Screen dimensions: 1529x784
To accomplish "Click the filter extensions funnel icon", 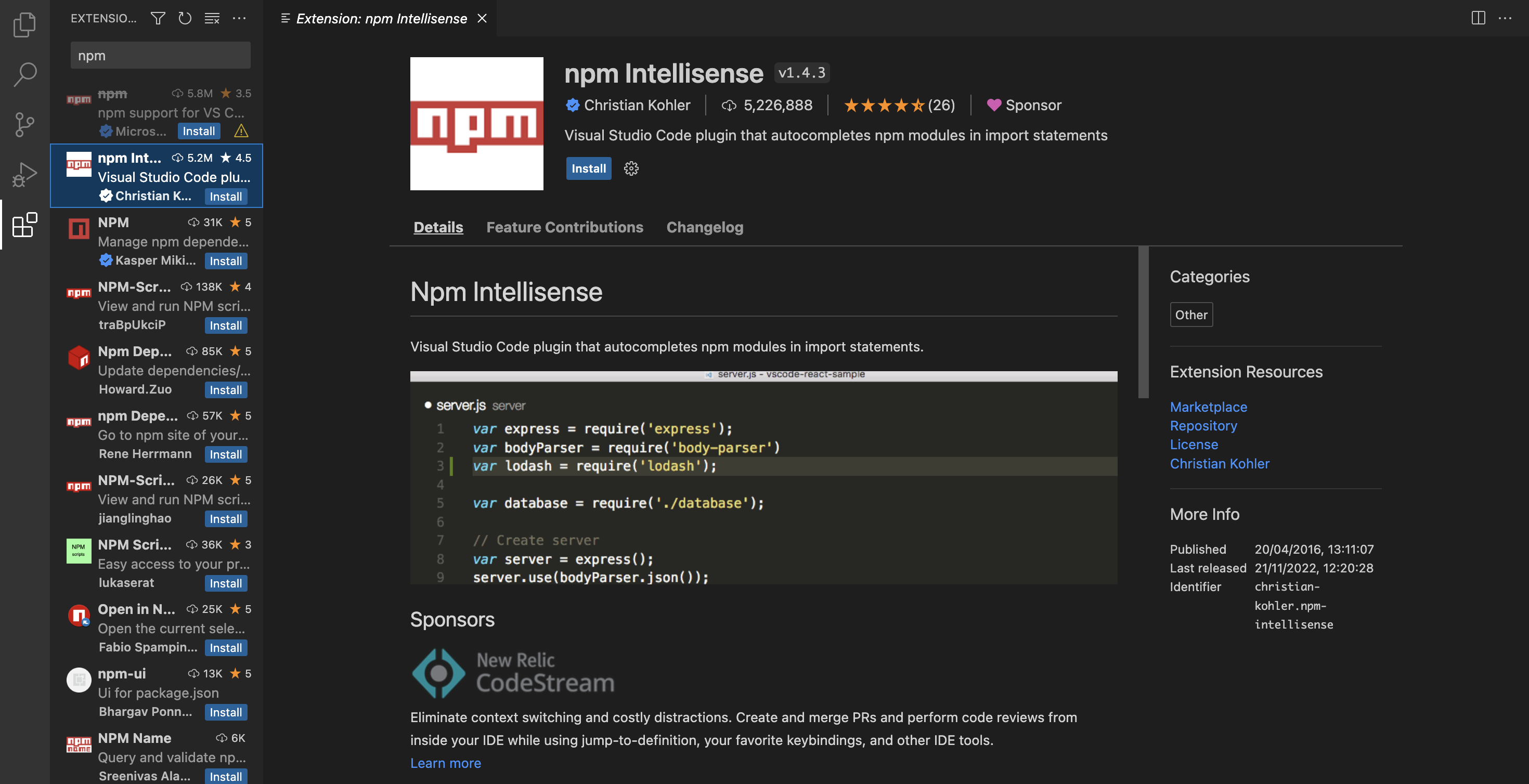I will point(158,18).
